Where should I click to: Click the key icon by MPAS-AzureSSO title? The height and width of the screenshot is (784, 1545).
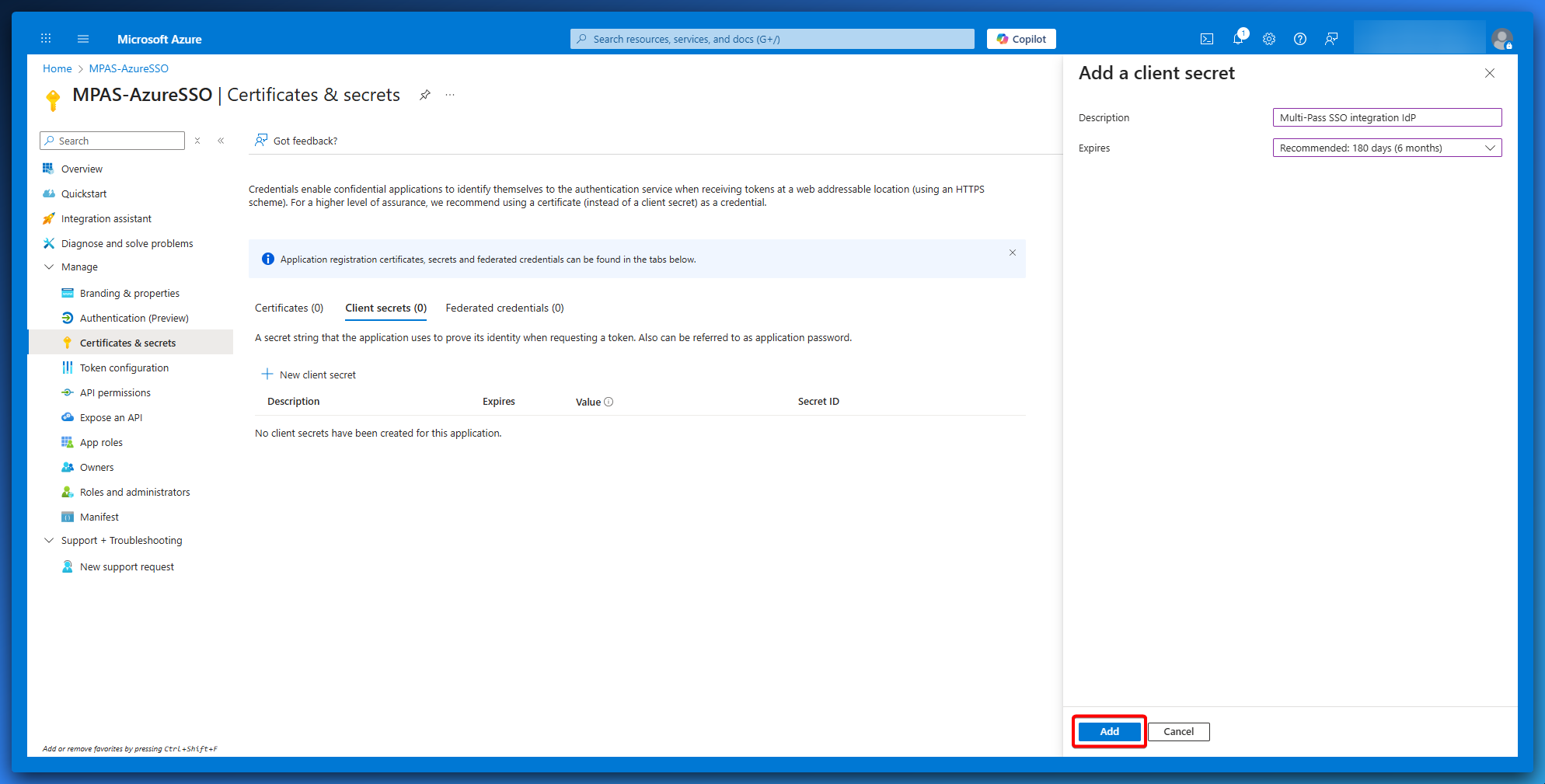53,100
